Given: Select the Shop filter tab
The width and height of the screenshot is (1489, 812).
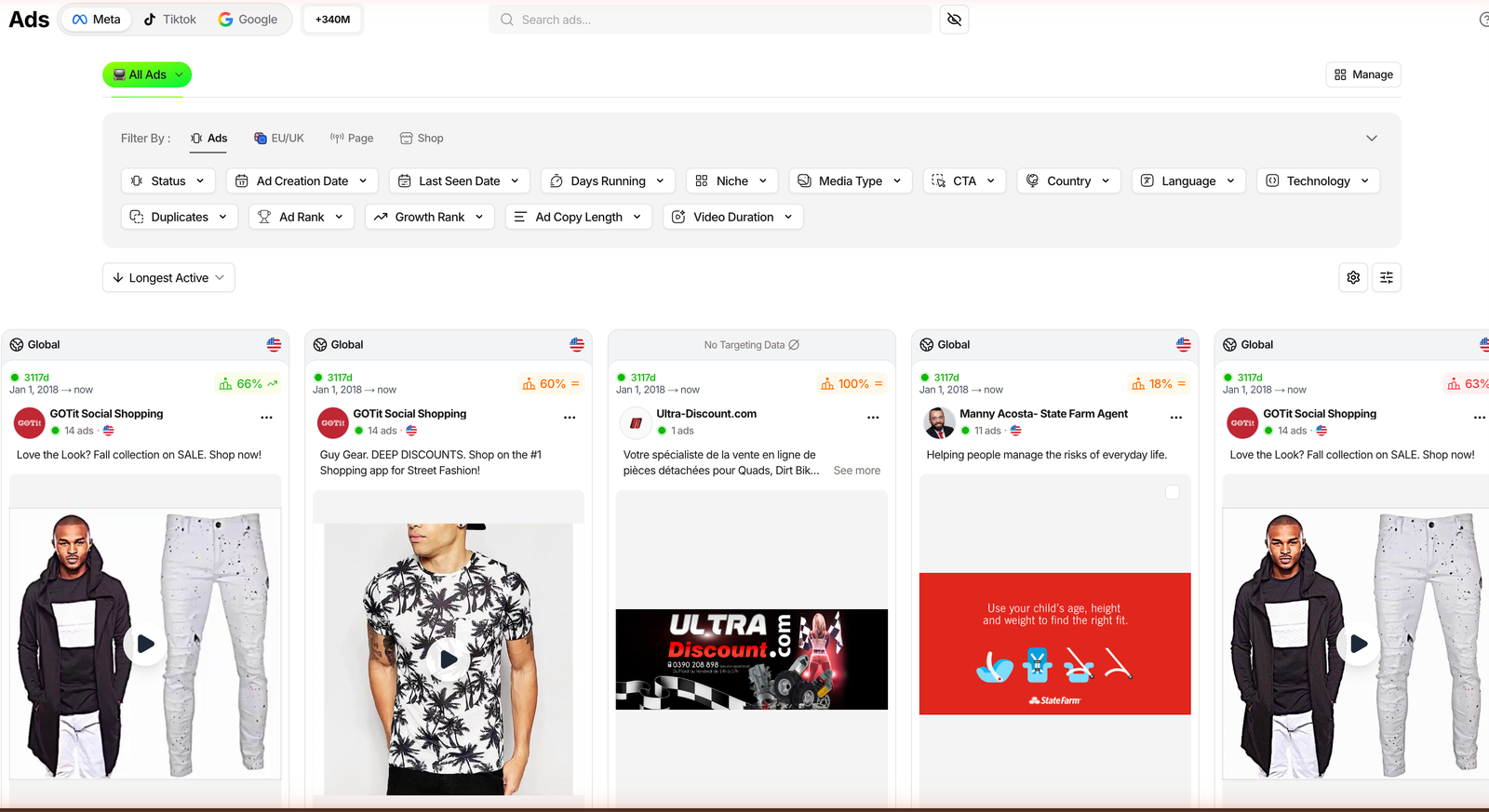Looking at the screenshot, I should pyautogui.click(x=422, y=138).
